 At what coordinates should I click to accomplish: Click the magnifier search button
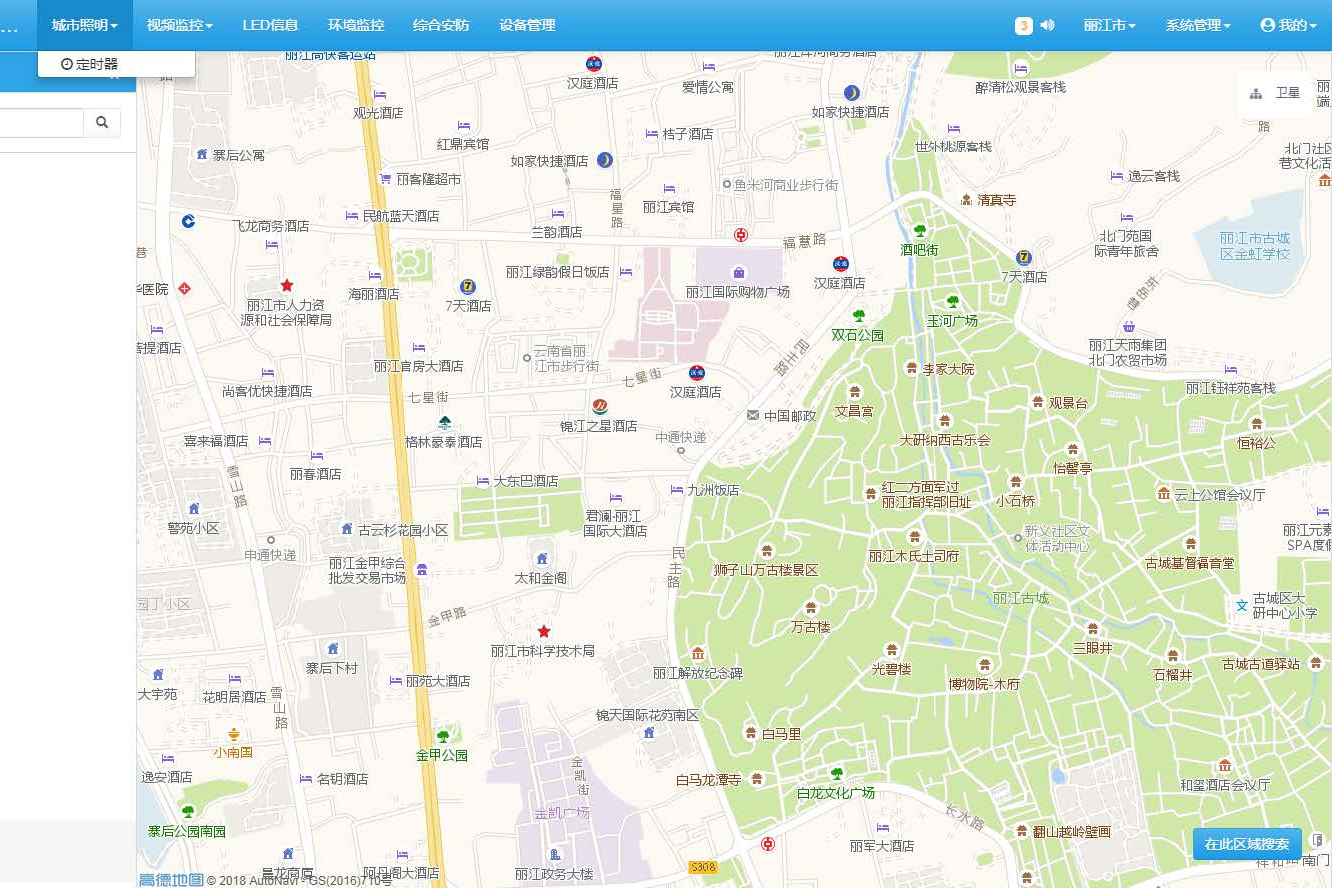[x=102, y=122]
